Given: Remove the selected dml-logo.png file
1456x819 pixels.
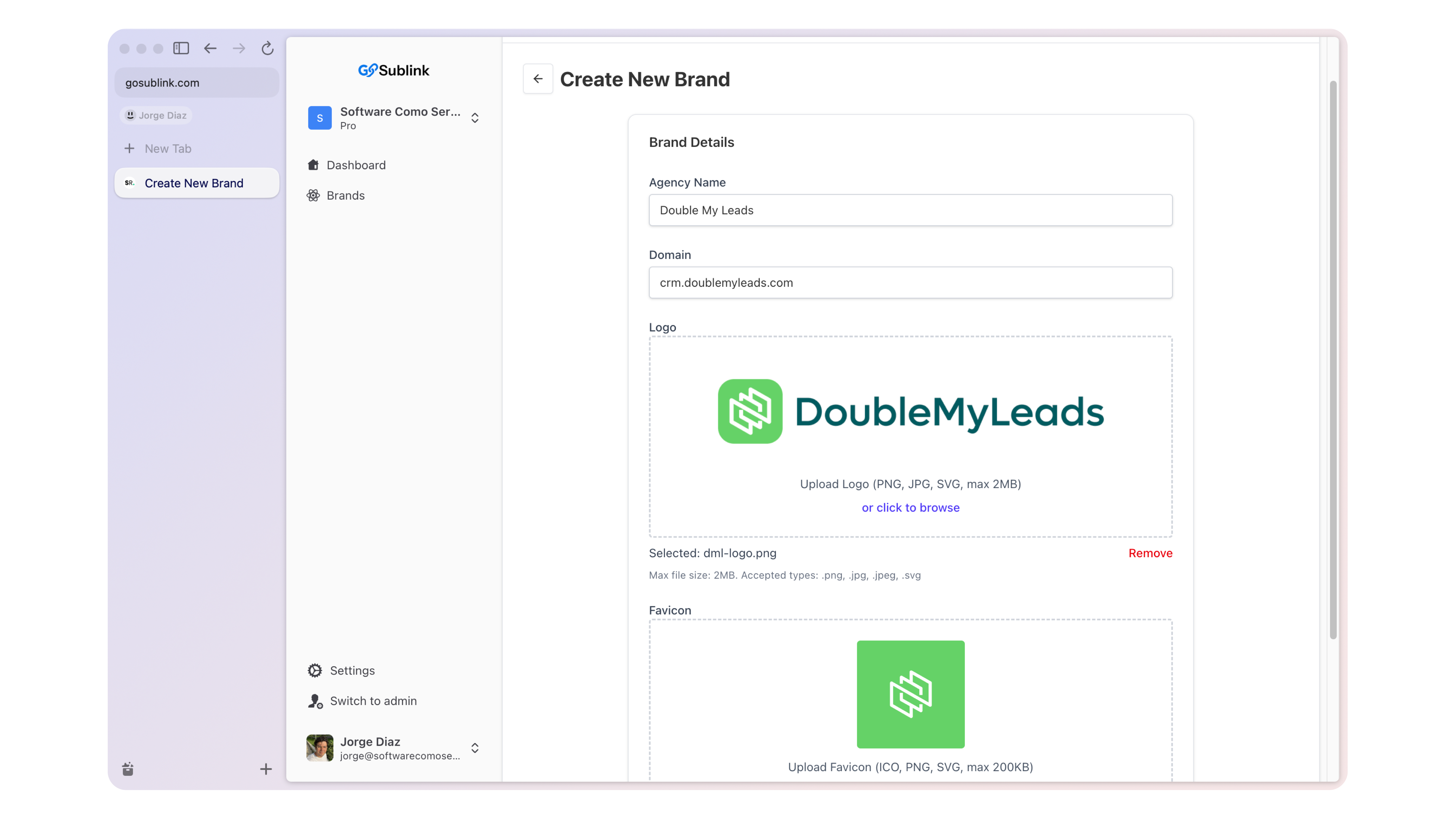Looking at the screenshot, I should pyautogui.click(x=1150, y=553).
